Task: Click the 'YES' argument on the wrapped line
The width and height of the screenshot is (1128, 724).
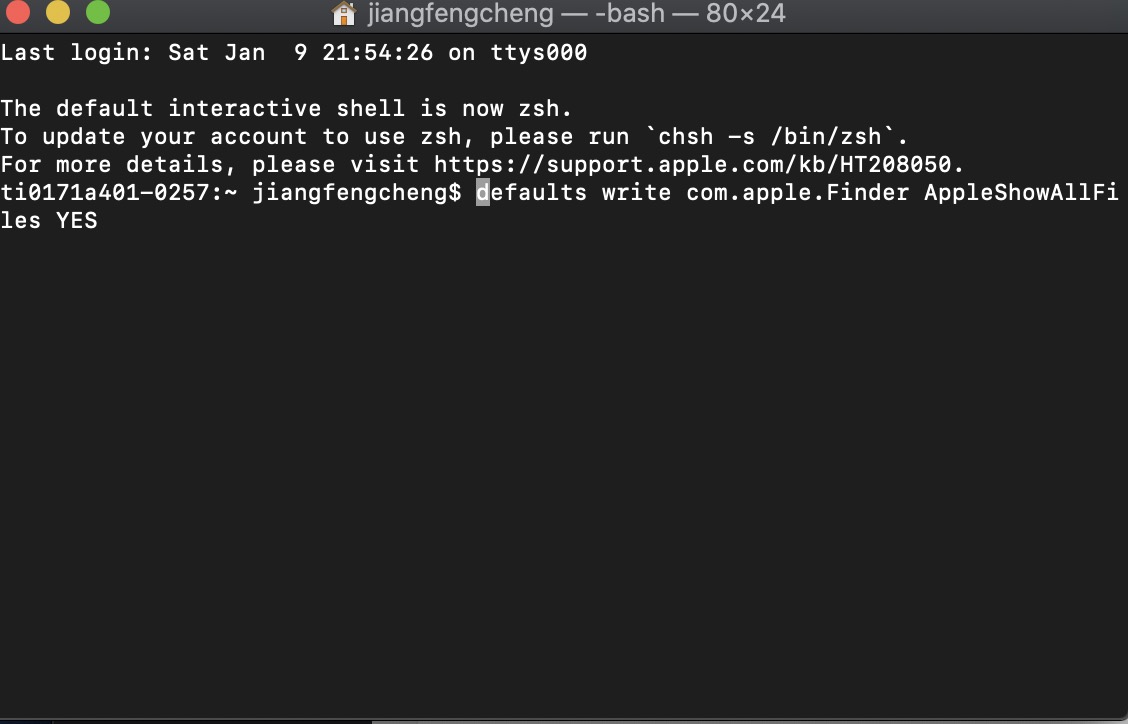Action: pos(77,220)
